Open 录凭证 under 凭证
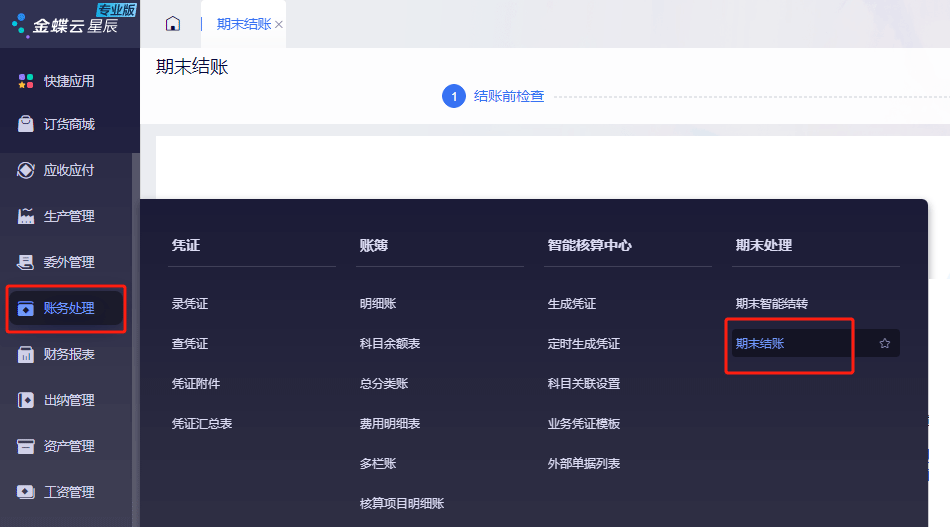This screenshot has height=527, width=950. pyautogui.click(x=190, y=303)
